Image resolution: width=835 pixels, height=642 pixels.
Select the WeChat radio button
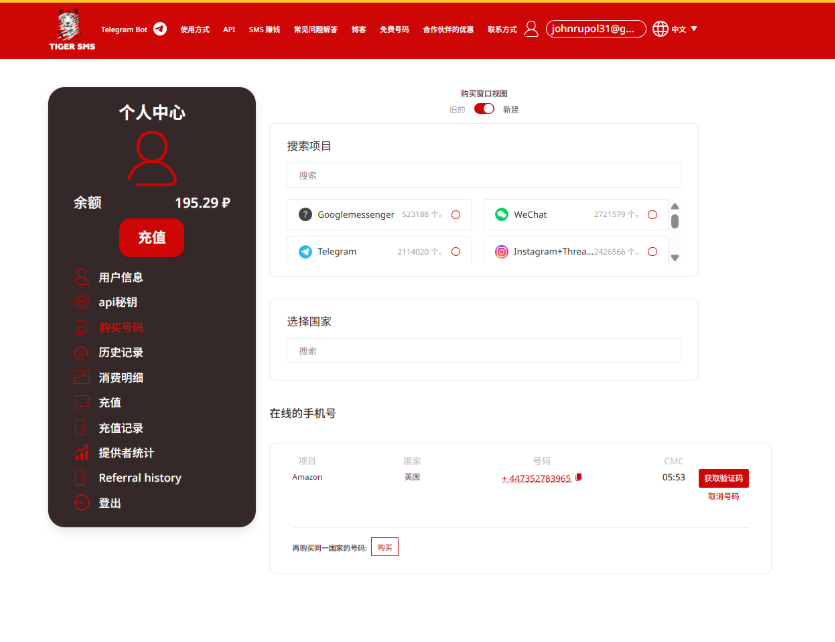(x=652, y=215)
